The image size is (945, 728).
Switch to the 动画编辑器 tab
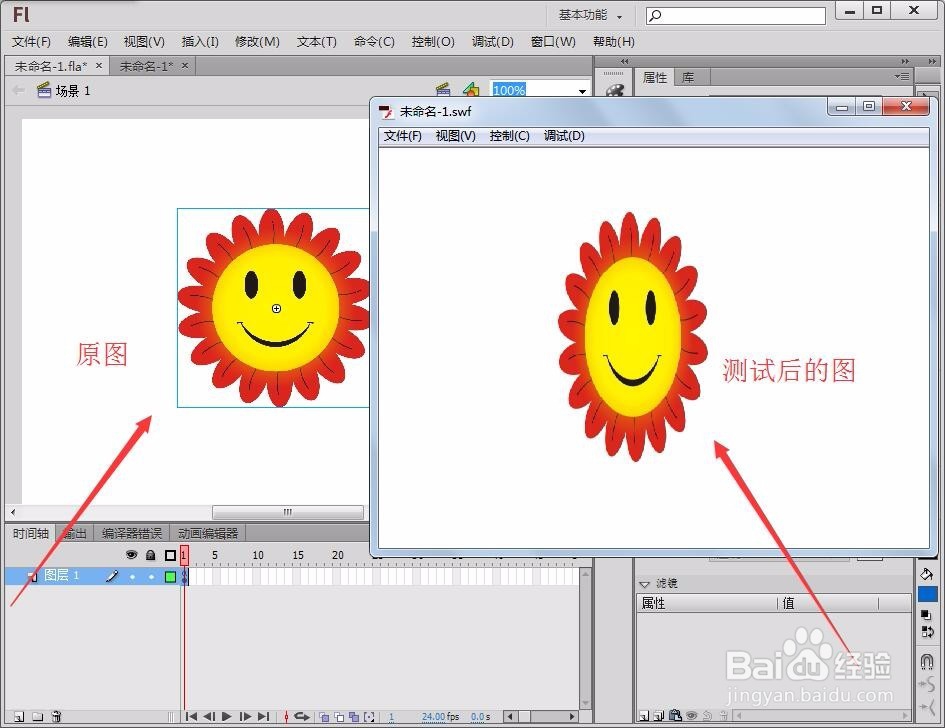pyautogui.click(x=208, y=533)
